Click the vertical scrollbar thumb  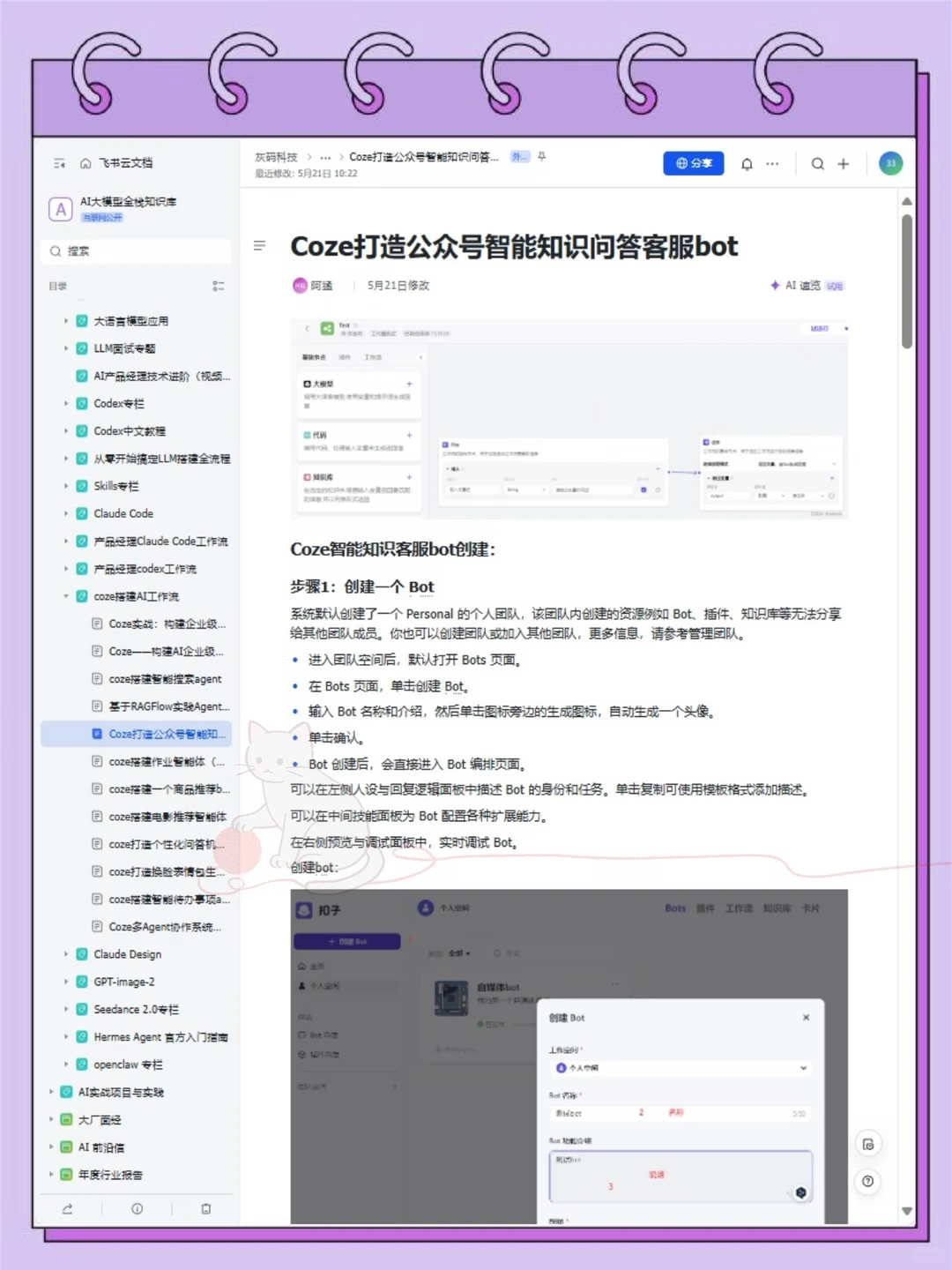point(907,280)
